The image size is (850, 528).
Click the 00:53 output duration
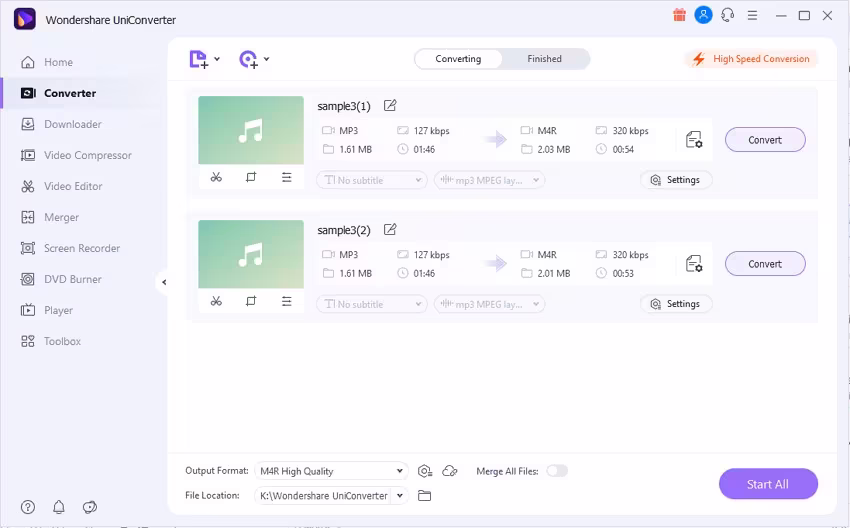click(623, 274)
